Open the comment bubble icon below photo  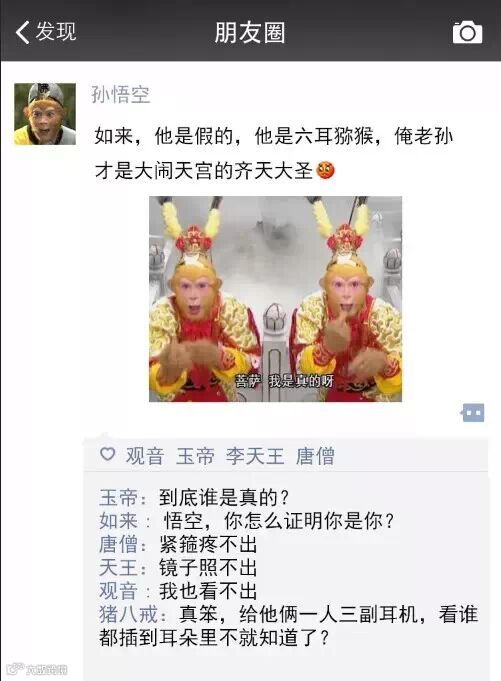pos(473,413)
